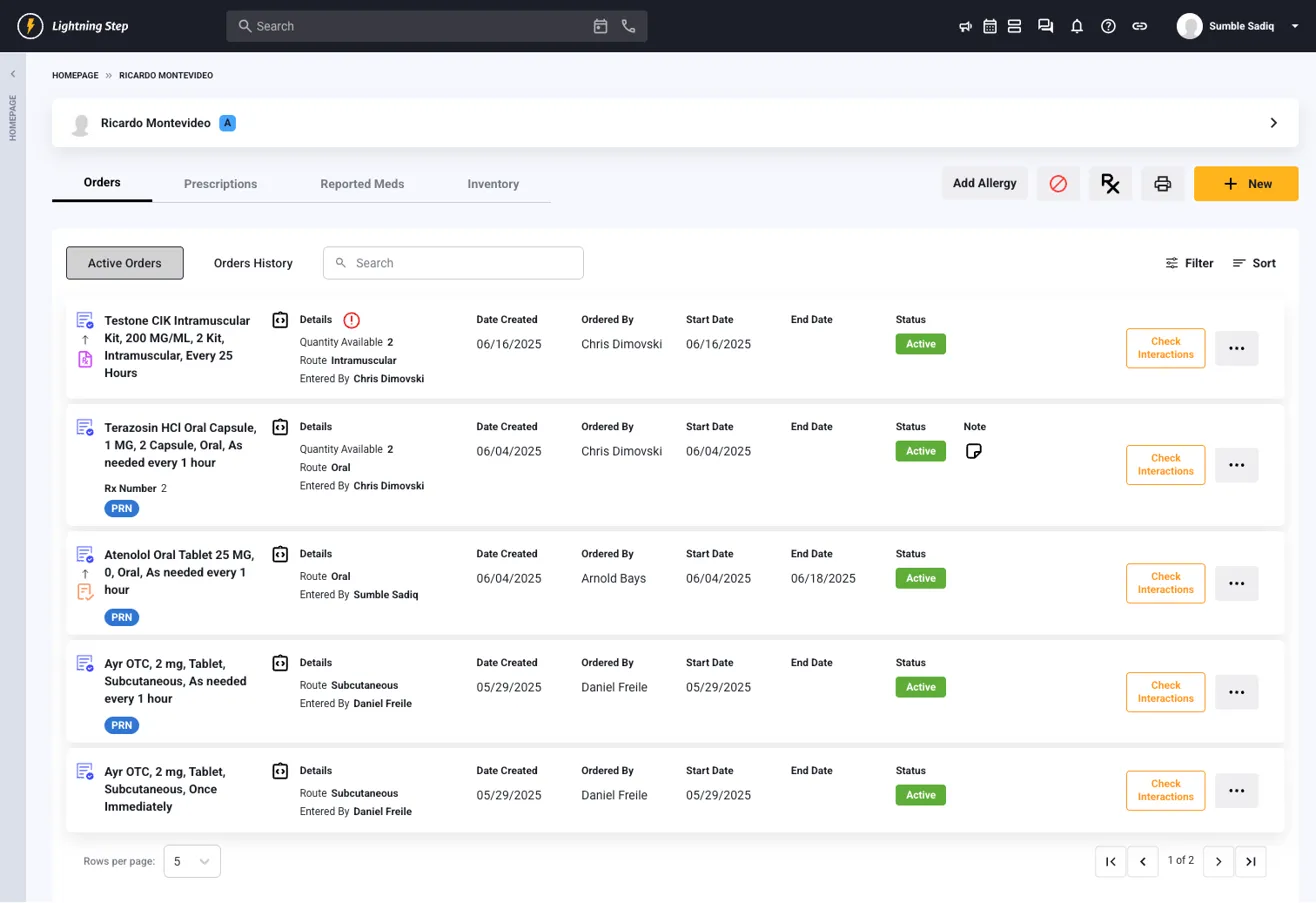Click the Rx prescription icon button
The height and width of the screenshot is (903, 1316).
point(1110,183)
